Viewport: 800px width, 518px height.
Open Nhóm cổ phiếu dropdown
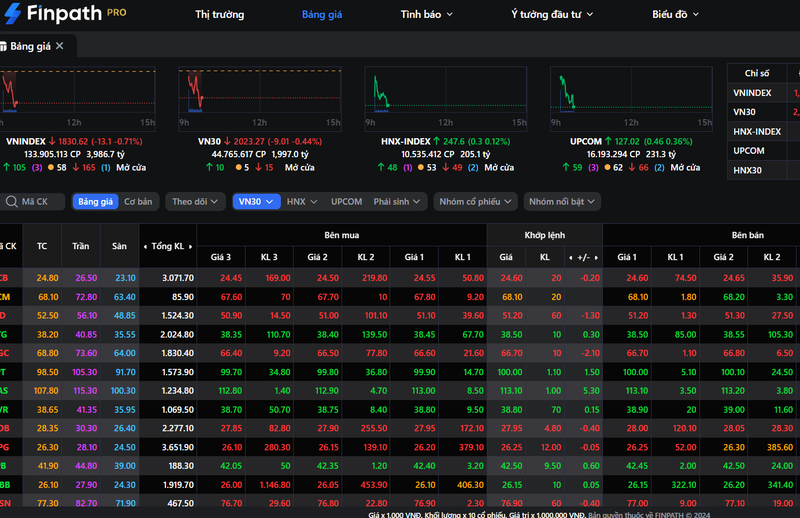coord(475,202)
